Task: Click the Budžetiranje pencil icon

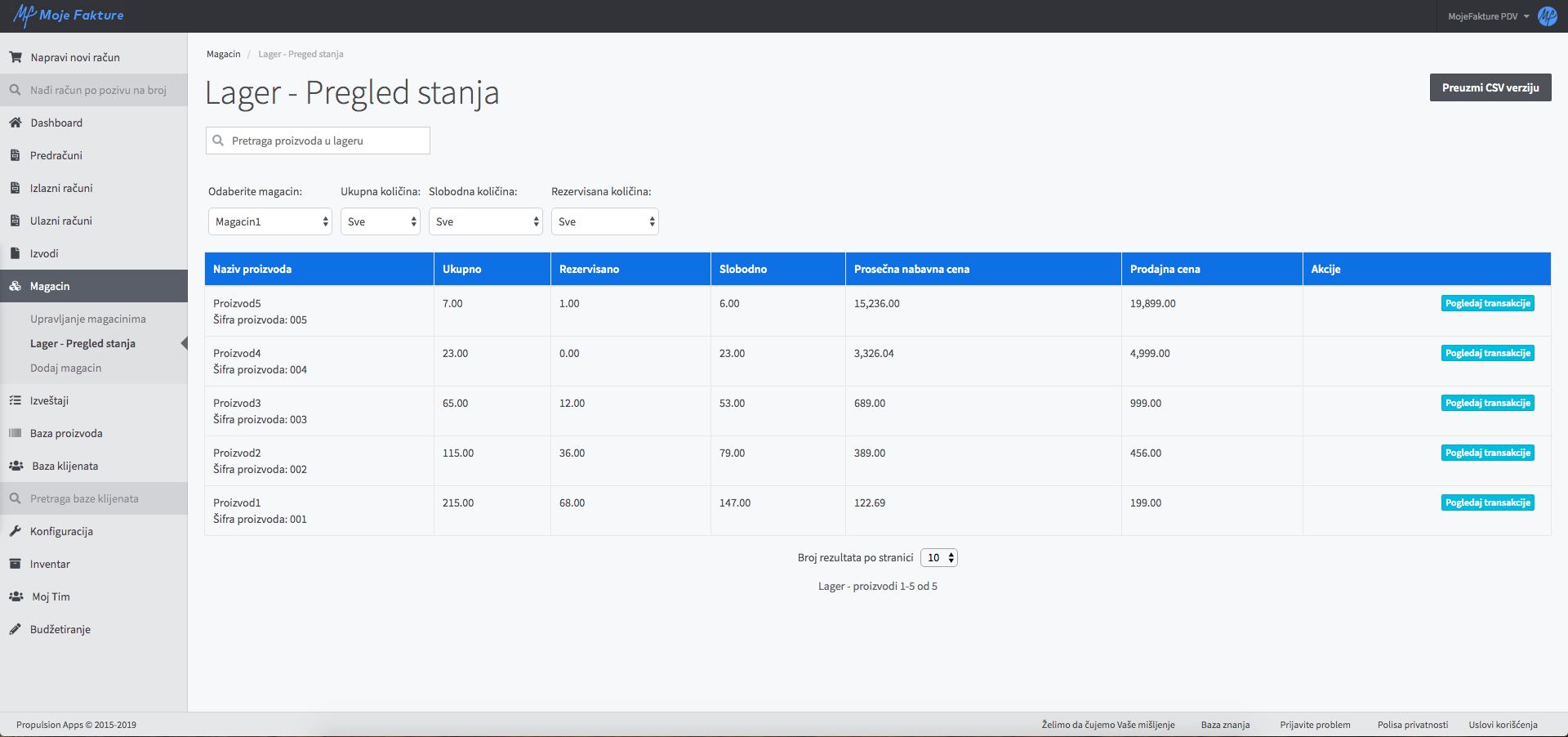Action: coord(15,629)
